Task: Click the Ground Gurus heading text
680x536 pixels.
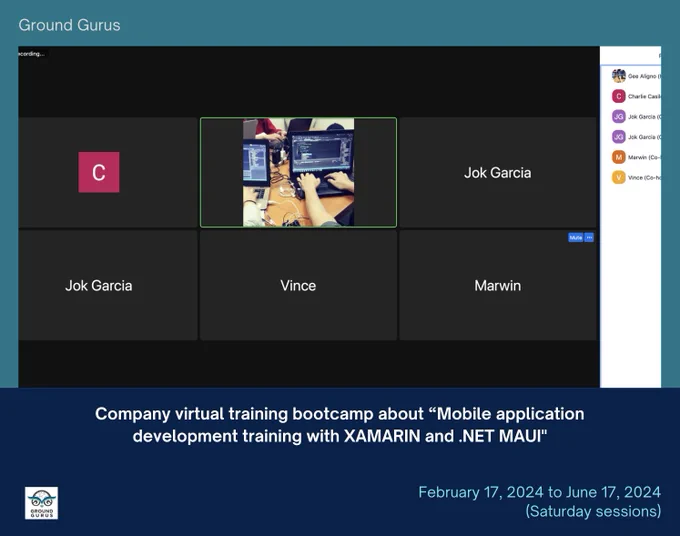Action: [69, 25]
